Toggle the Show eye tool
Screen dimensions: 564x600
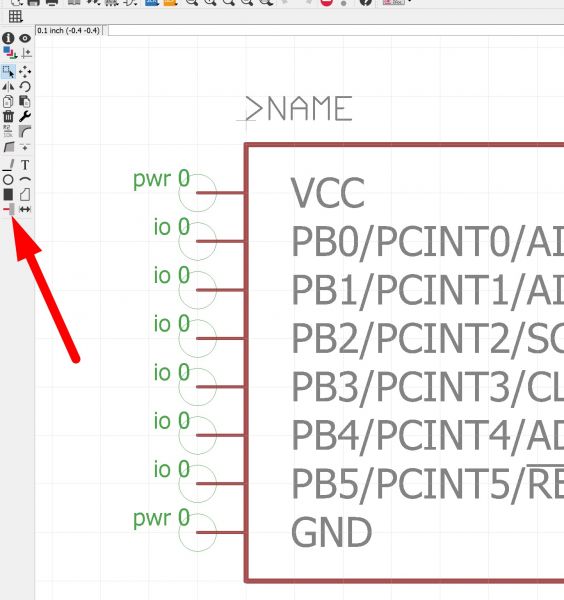(x=25, y=38)
